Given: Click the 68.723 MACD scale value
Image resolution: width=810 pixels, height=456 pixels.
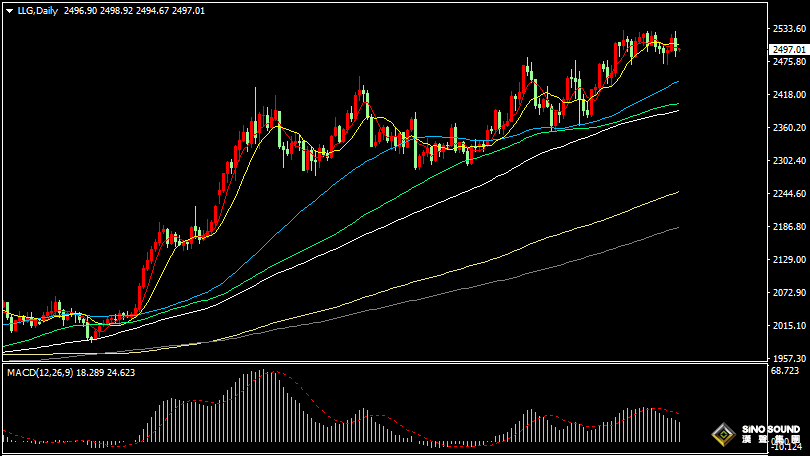Looking at the screenshot, I should click(788, 371).
